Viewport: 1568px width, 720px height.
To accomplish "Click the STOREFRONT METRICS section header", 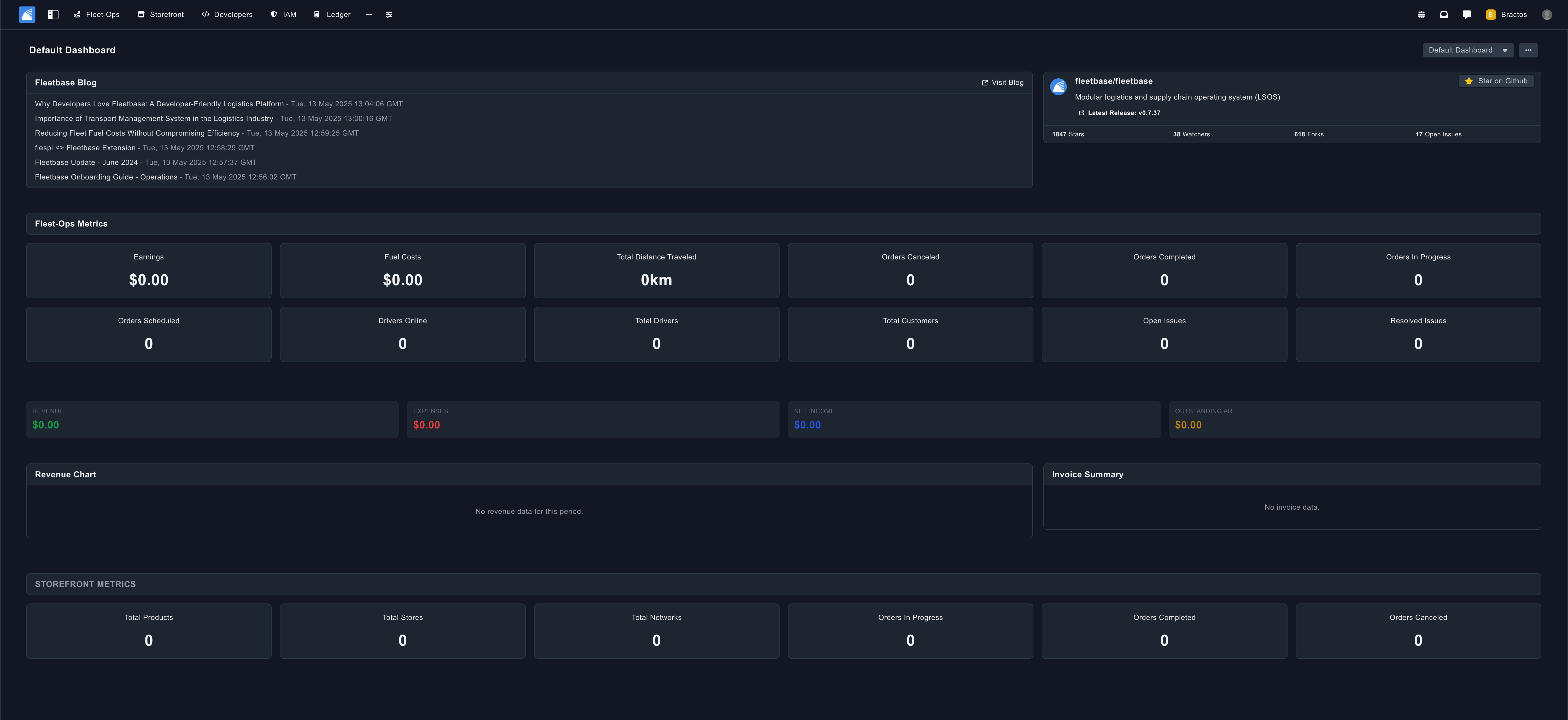I will point(783,584).
